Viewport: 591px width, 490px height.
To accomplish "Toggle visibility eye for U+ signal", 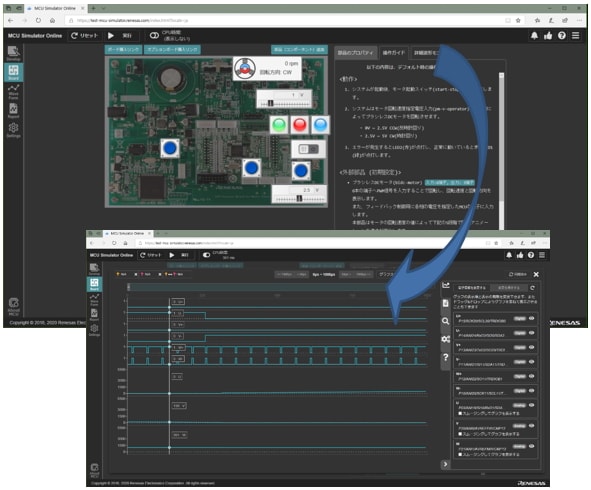I will 531,318.
